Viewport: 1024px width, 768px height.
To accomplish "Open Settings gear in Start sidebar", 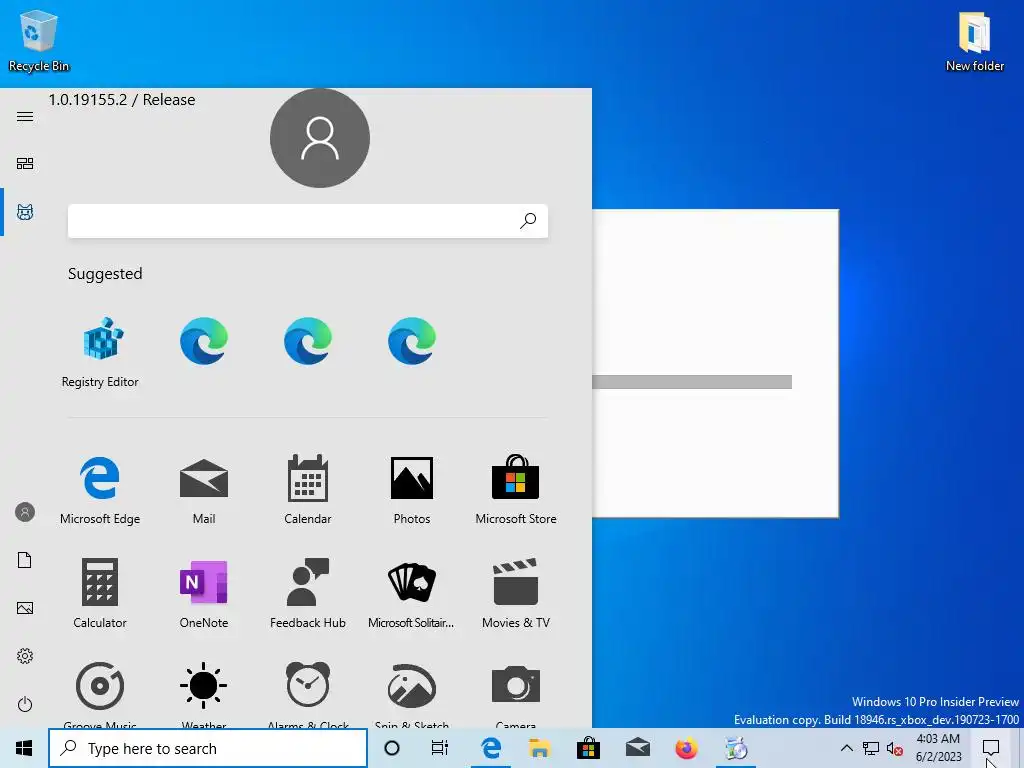I will coord(25,656).
